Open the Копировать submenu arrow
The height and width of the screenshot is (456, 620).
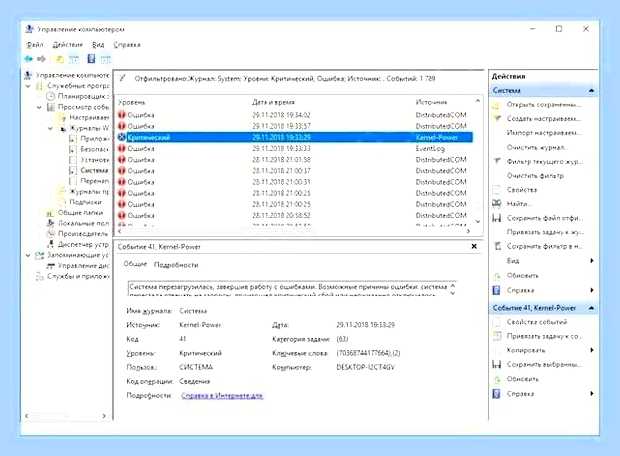pyautogui.click(x=592, y=350)
